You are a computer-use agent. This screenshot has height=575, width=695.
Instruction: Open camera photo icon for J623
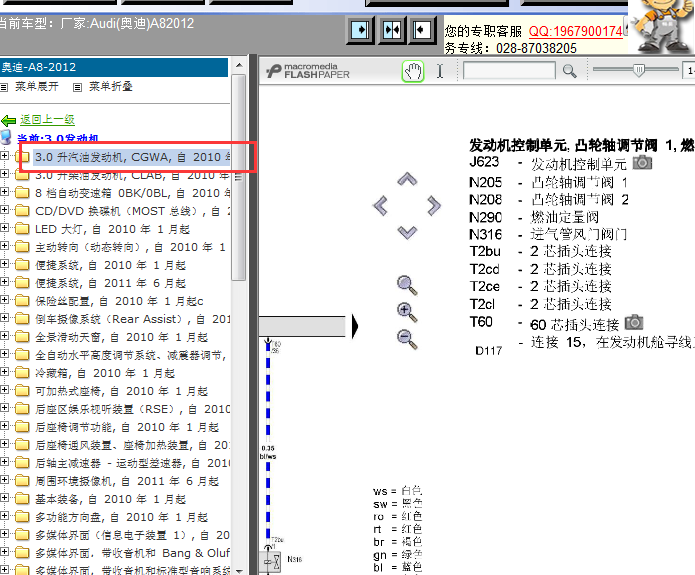(x=642, y=163)
